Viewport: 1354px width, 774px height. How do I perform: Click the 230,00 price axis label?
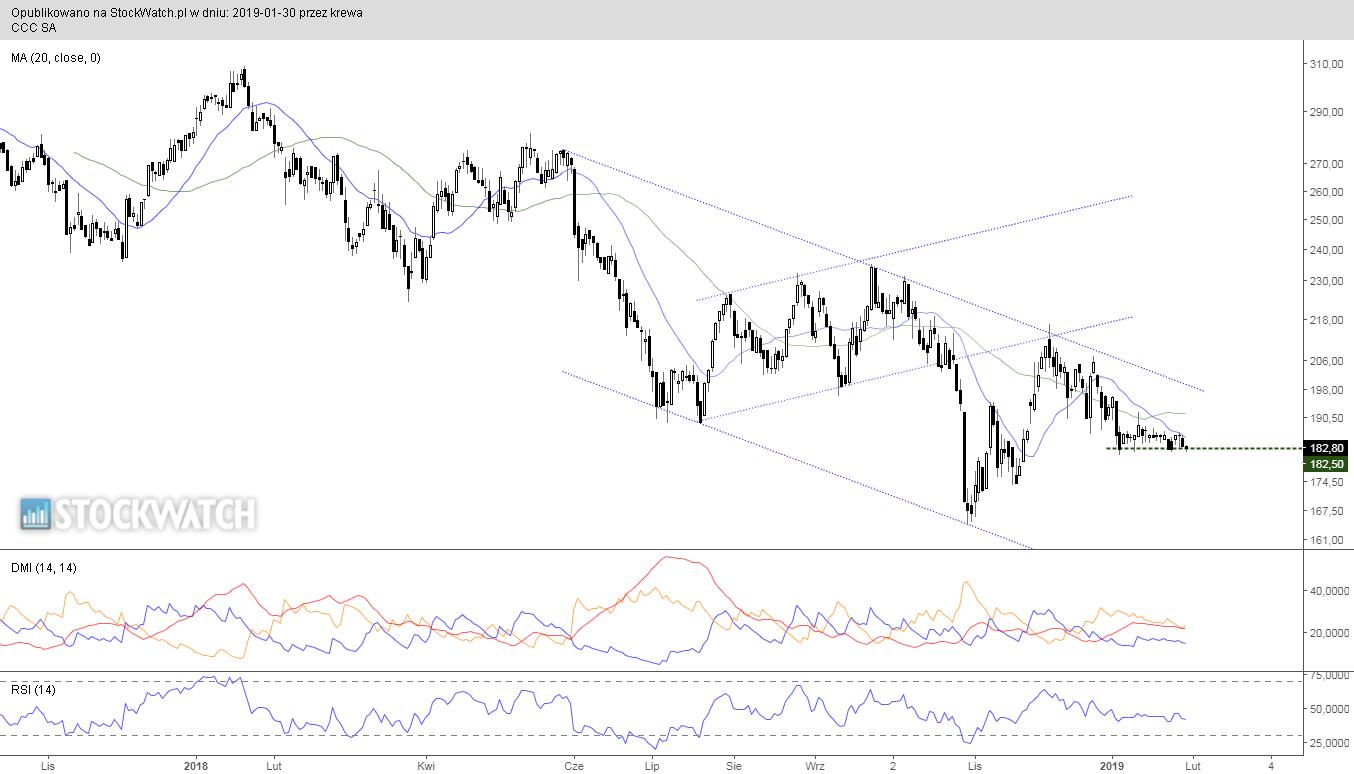click(1325, 281)
